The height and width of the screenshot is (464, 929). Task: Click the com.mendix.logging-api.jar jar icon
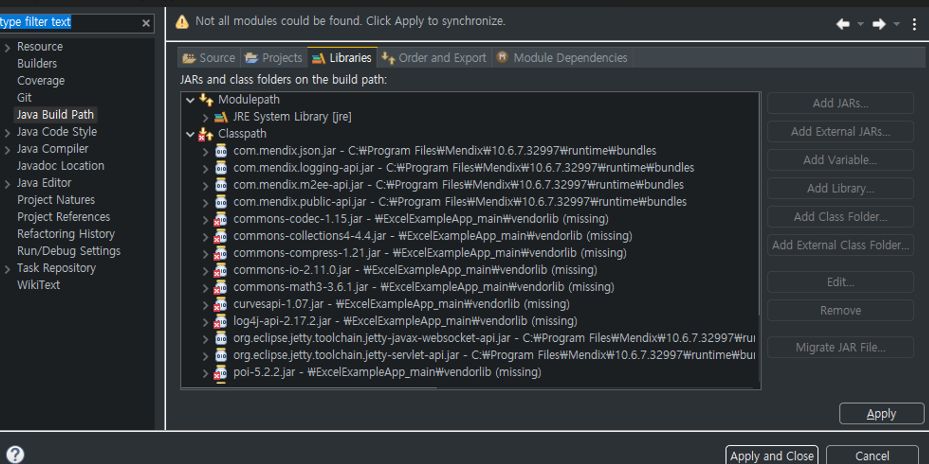pyautogui.click(x=221, y=168)
